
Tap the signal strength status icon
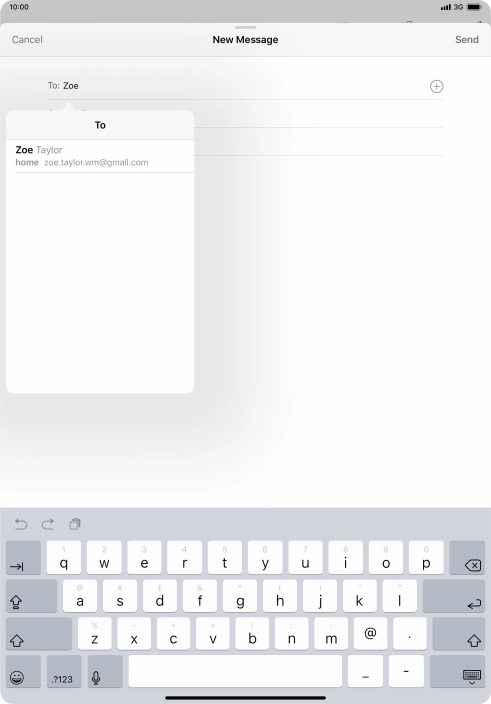(445, 7)
